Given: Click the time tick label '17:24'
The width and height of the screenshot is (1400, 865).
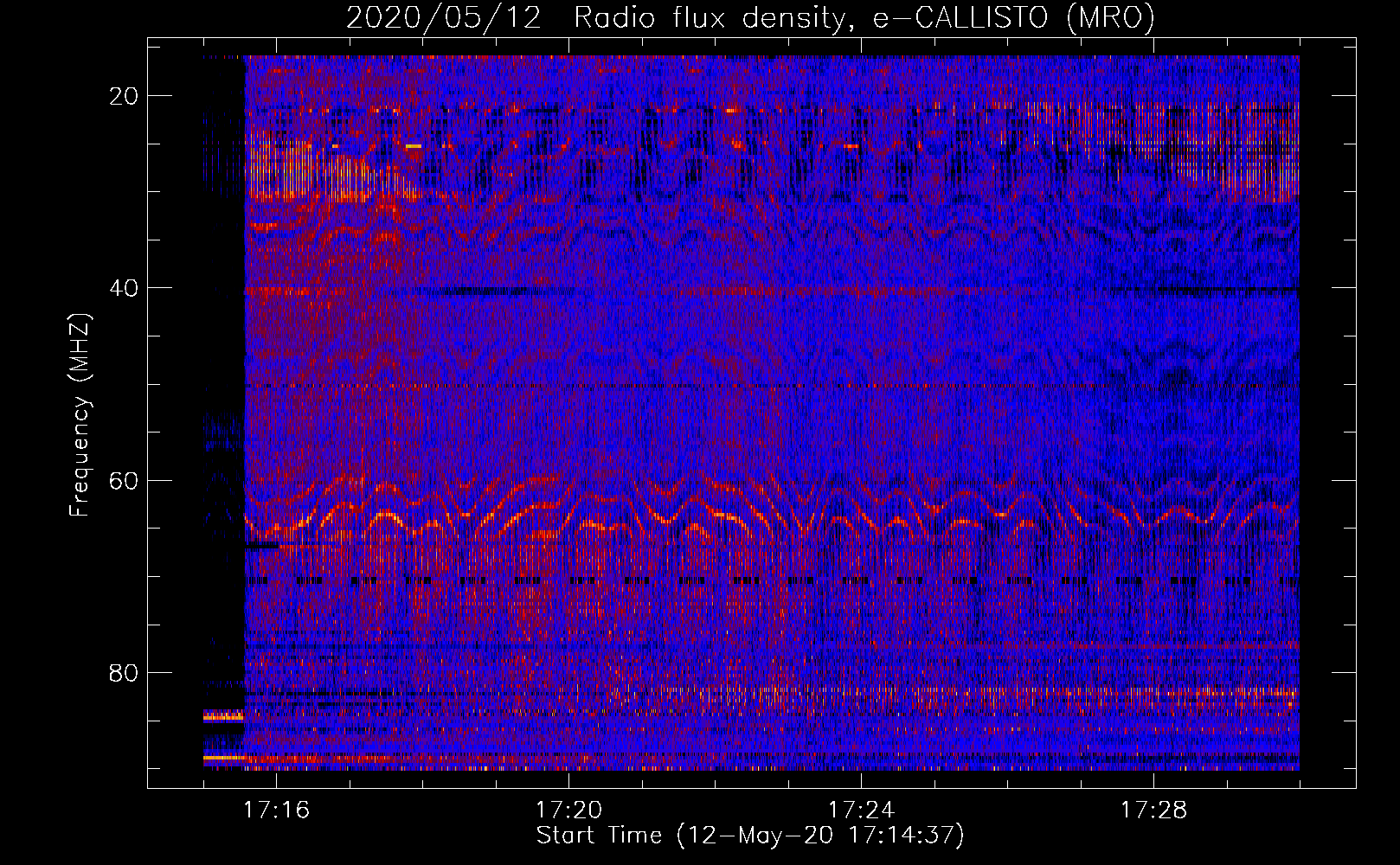Looking at the screenshot, I should pos(861,810).
